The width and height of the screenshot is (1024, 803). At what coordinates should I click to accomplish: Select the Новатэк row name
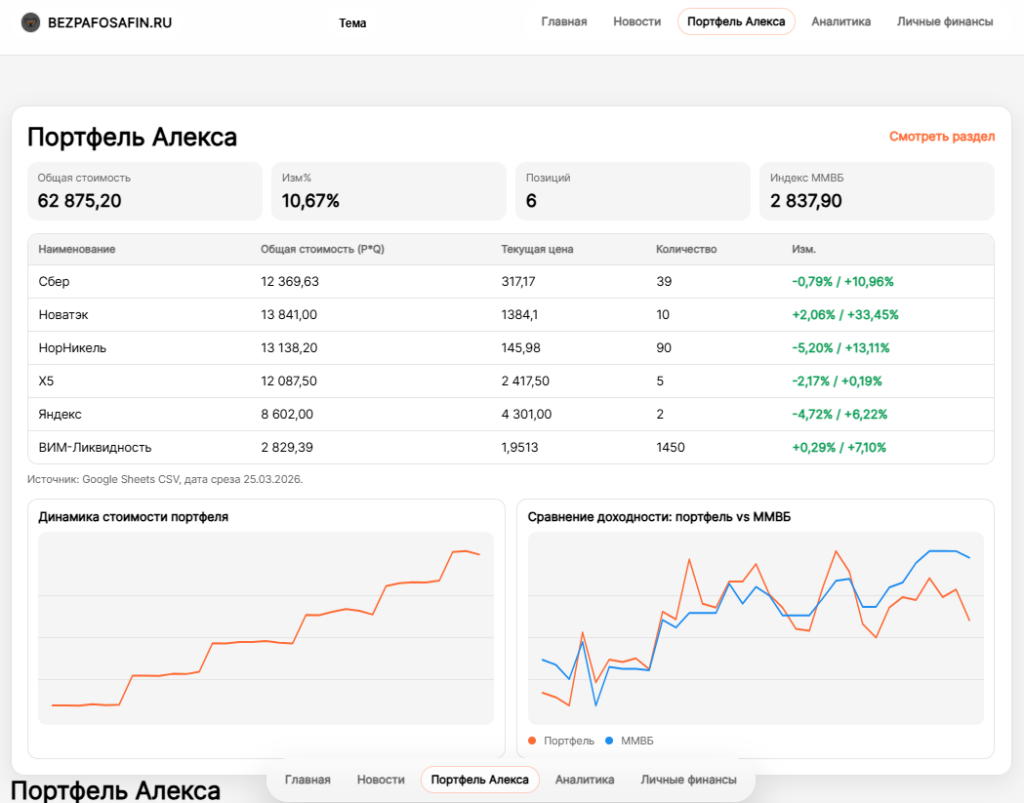pyautogui.click(x=63, y=315)
